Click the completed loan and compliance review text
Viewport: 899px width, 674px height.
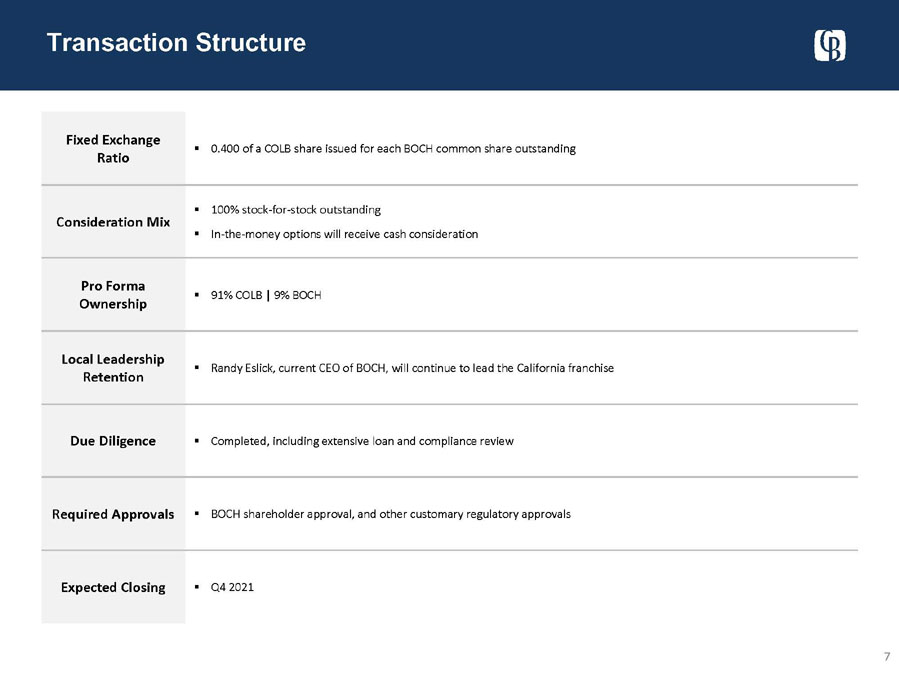(361, 441)
